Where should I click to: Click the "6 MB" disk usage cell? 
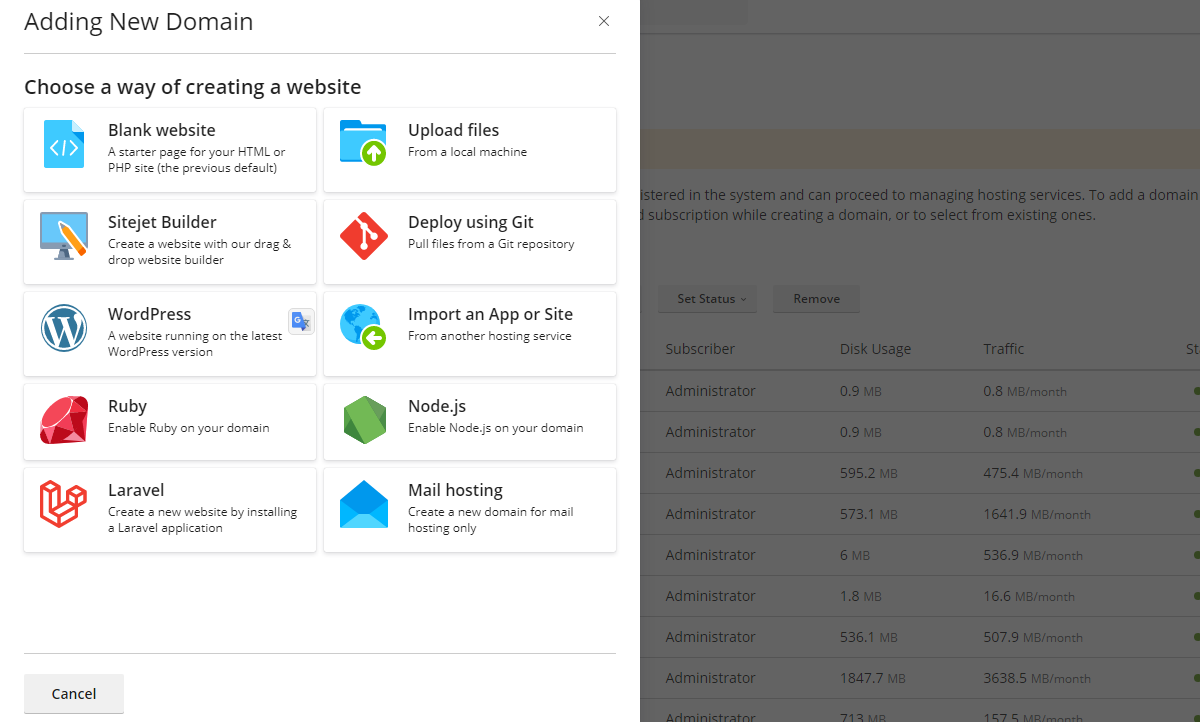[857, 555]
